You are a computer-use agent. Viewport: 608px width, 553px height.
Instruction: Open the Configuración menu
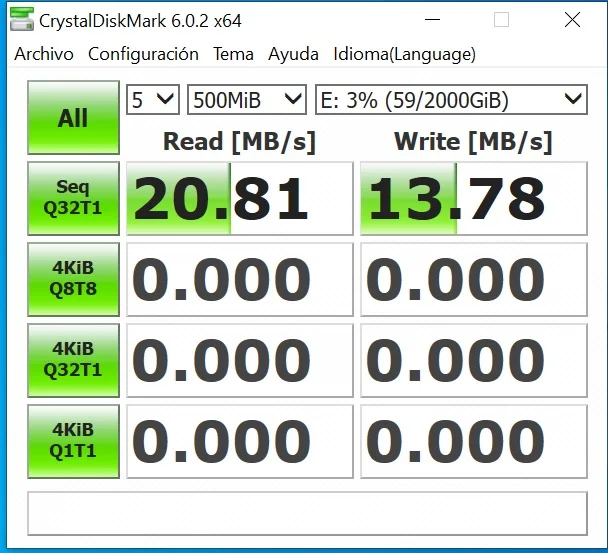point(143,54)
